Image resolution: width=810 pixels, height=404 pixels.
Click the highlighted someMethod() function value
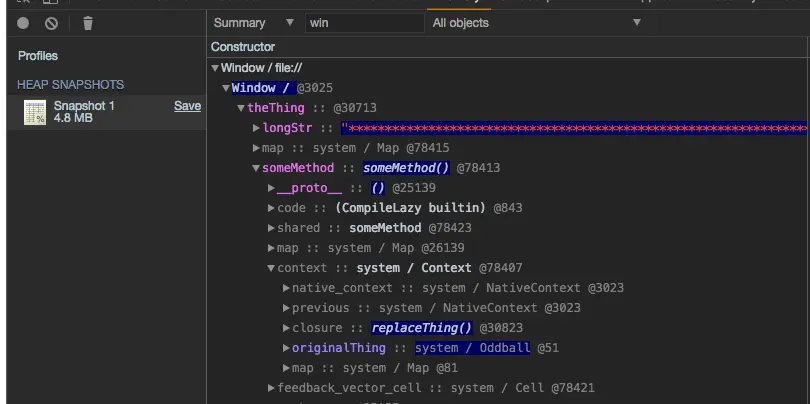[x=406, y=168]
